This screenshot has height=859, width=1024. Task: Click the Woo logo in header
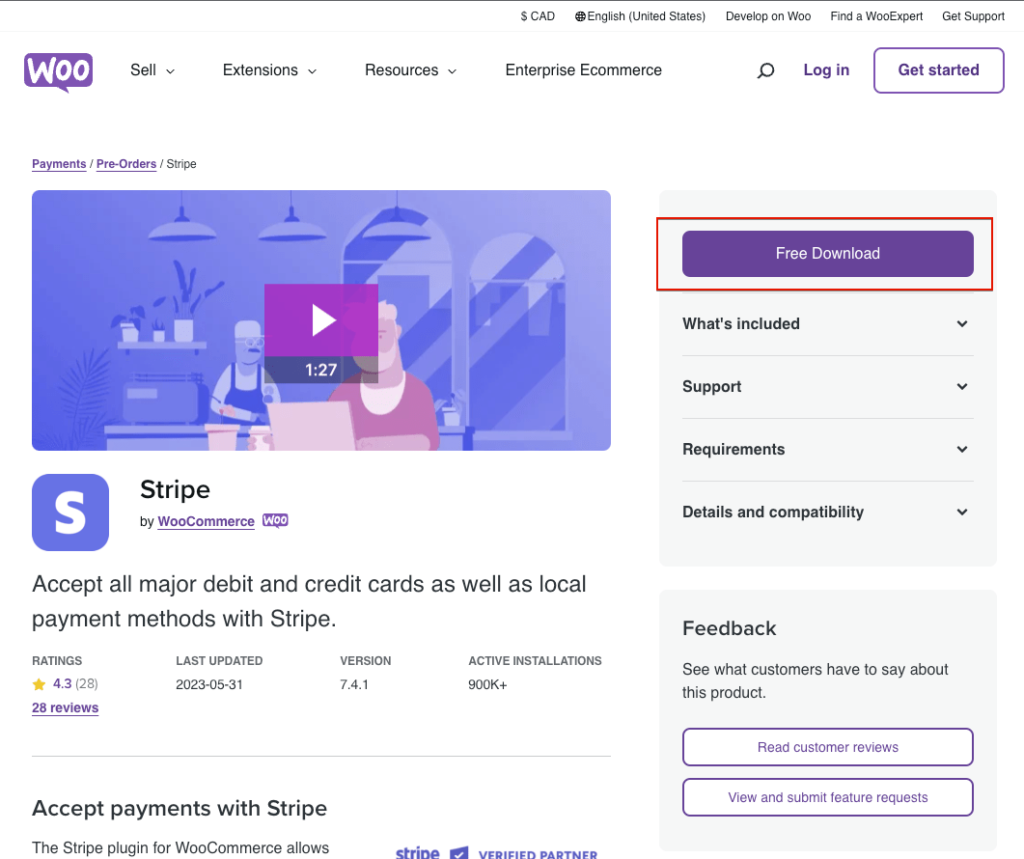58,71
